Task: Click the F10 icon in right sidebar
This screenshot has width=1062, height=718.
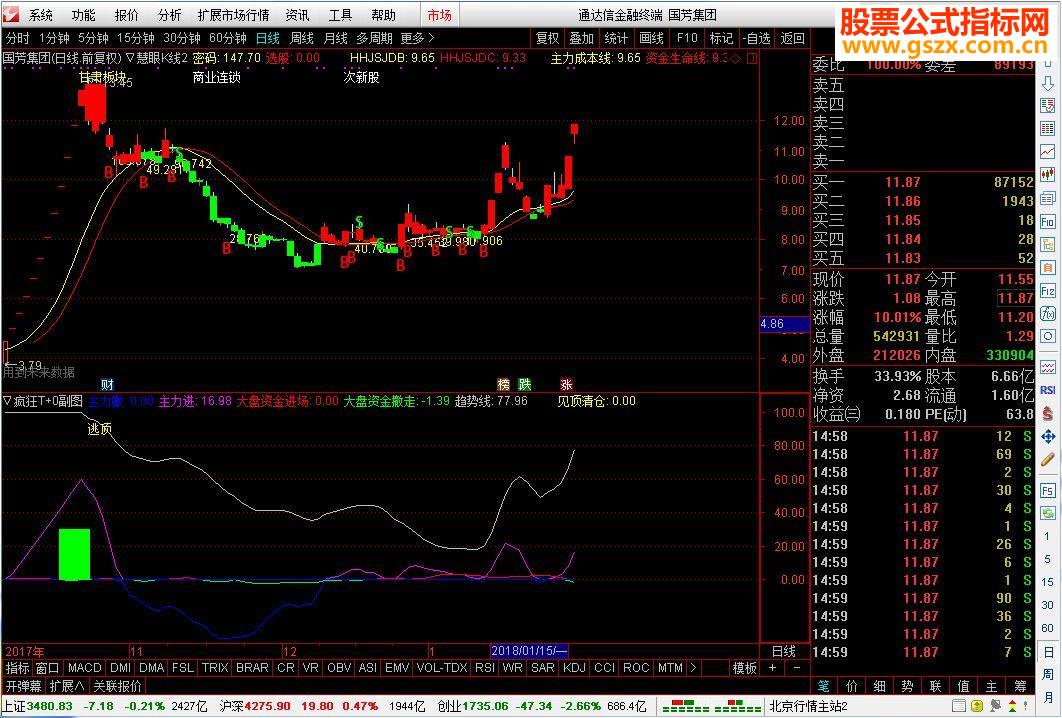Action: pyautogui.click(x=1048, y=221)
